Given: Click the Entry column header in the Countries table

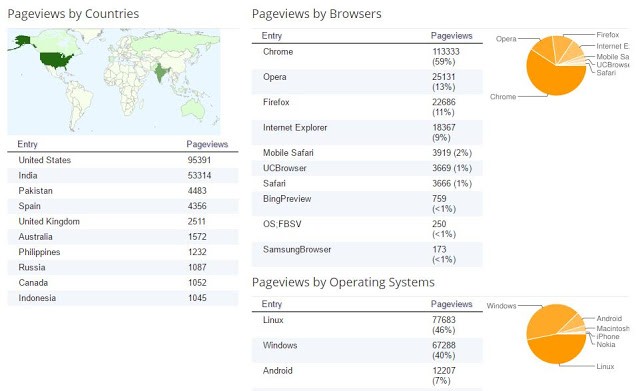Looking at the screenshot, I should [27, 144].
